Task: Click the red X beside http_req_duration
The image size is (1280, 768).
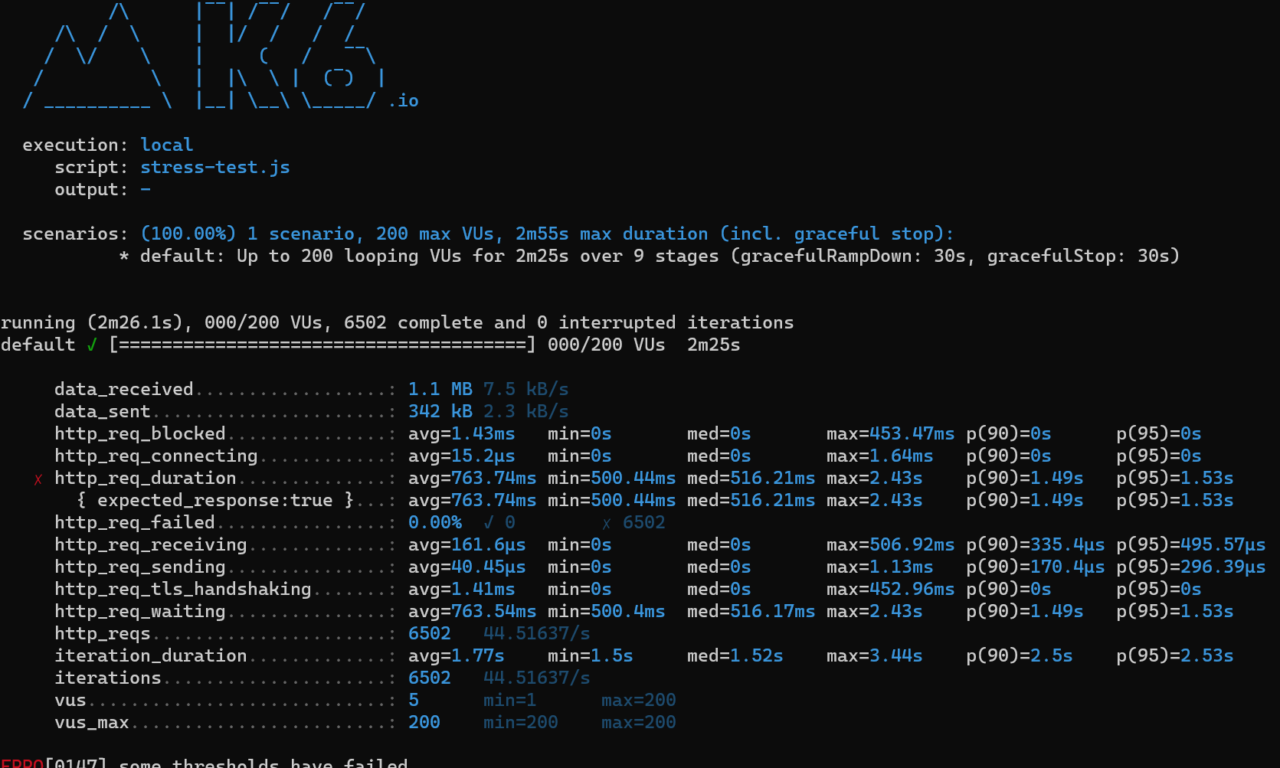Action: (x=38, y=479)
